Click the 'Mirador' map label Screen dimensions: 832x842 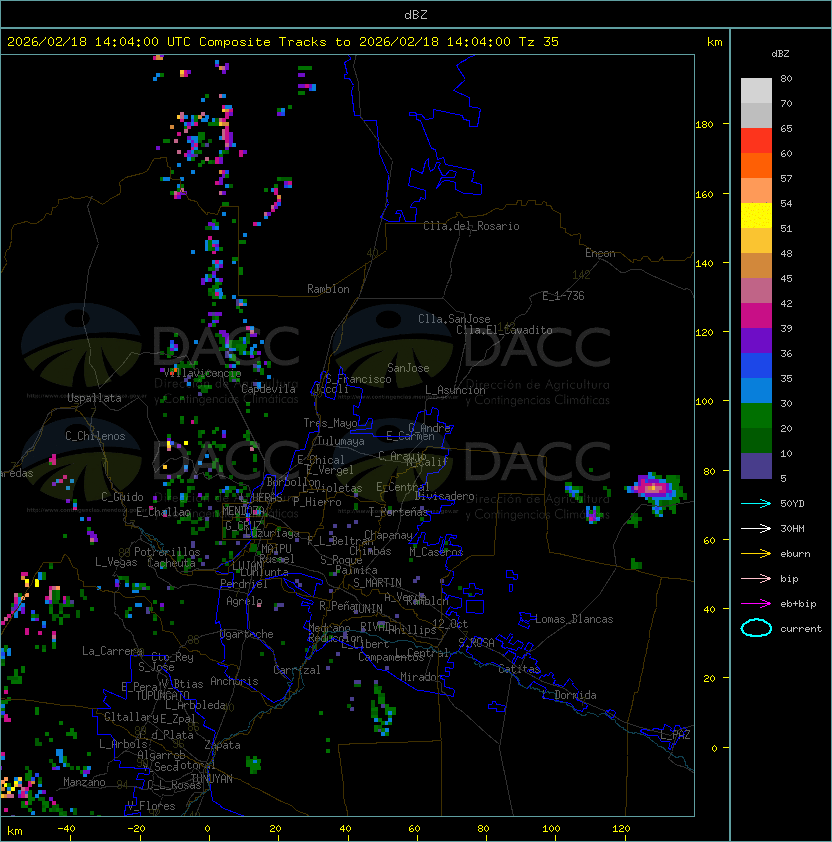pos(421,677)
